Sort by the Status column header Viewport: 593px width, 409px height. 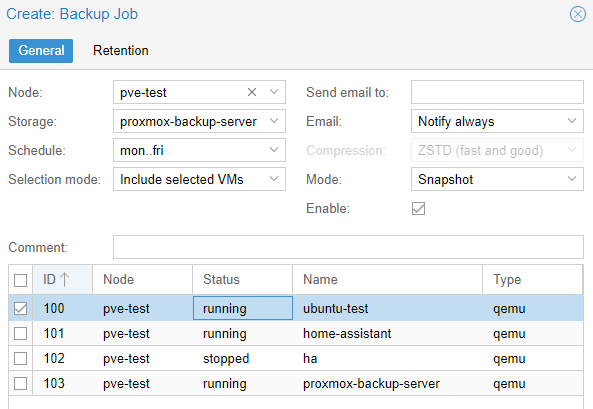pos(242,280)
